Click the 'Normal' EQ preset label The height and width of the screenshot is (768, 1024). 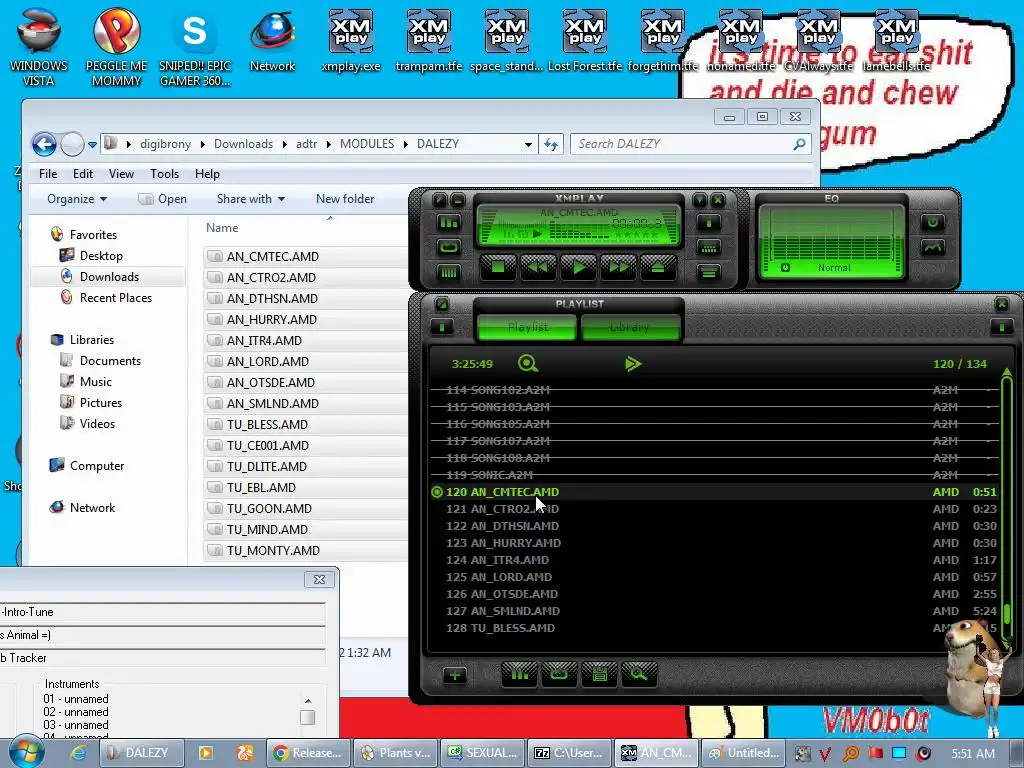click(834, 268)
